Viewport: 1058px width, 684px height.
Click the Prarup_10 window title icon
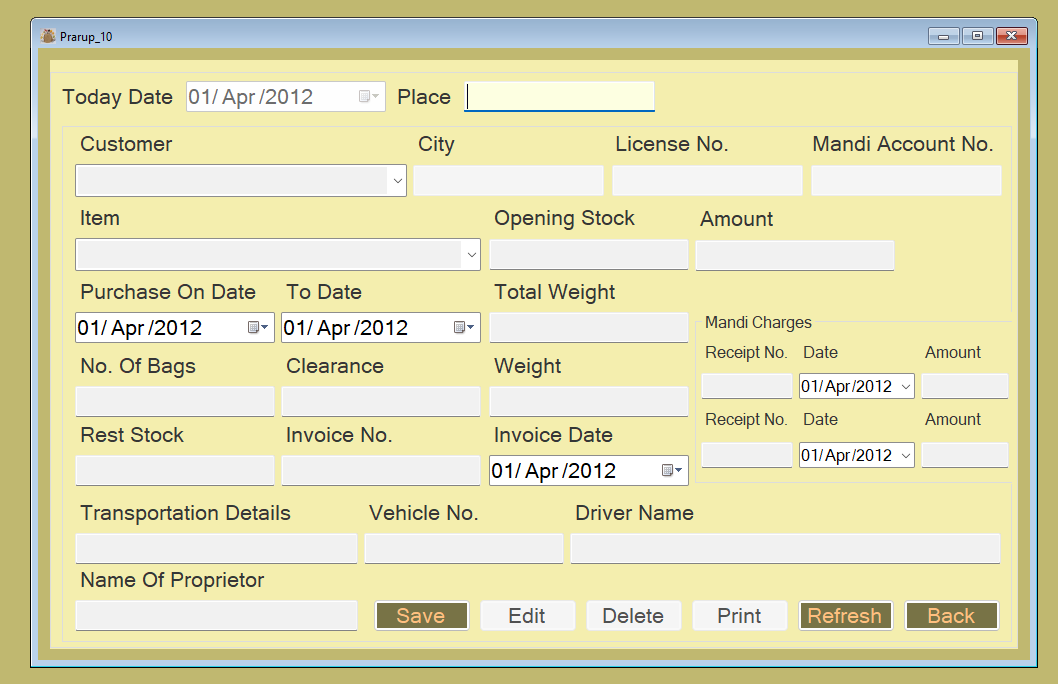pyautogui.click(x=48, y=36)
